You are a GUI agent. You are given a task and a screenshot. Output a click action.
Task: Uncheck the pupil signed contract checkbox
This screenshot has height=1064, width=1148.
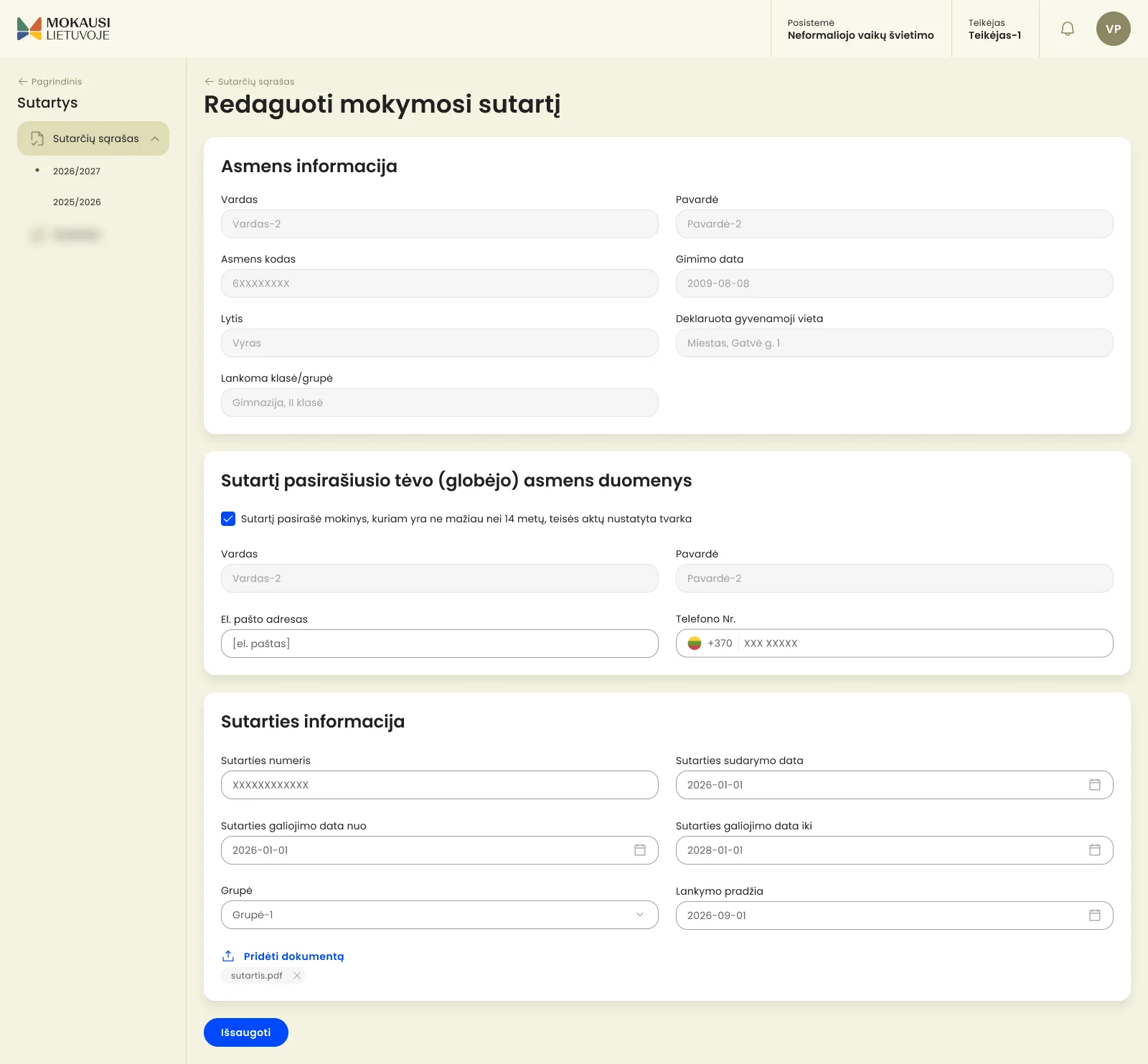point(228,519)
